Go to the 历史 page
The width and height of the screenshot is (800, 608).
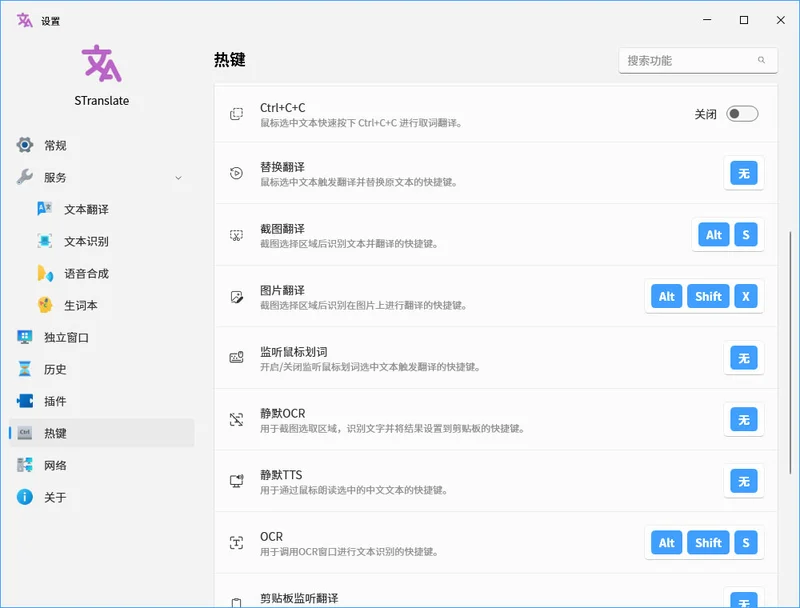(x=102, y=369)
